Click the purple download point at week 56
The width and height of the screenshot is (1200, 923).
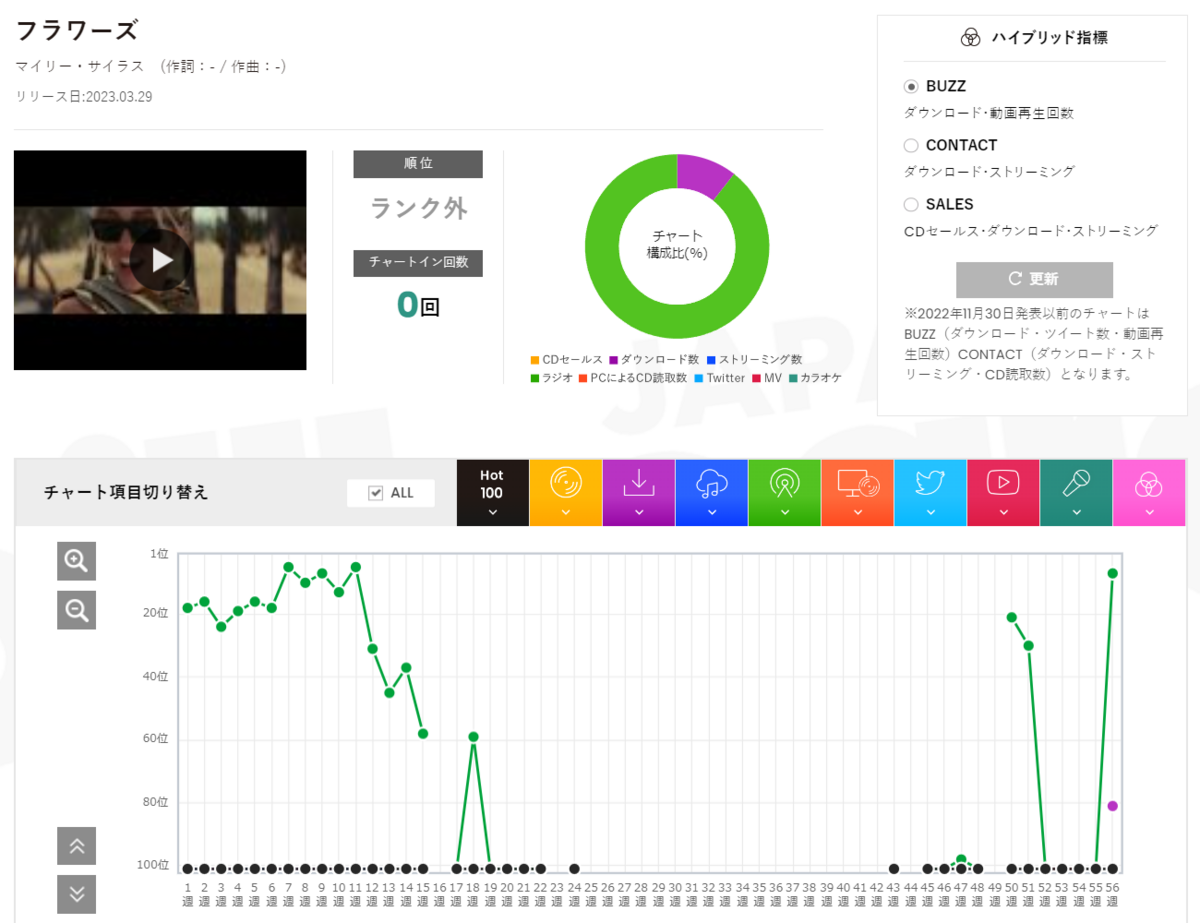pyautogui.click(x=1112, y=805)
